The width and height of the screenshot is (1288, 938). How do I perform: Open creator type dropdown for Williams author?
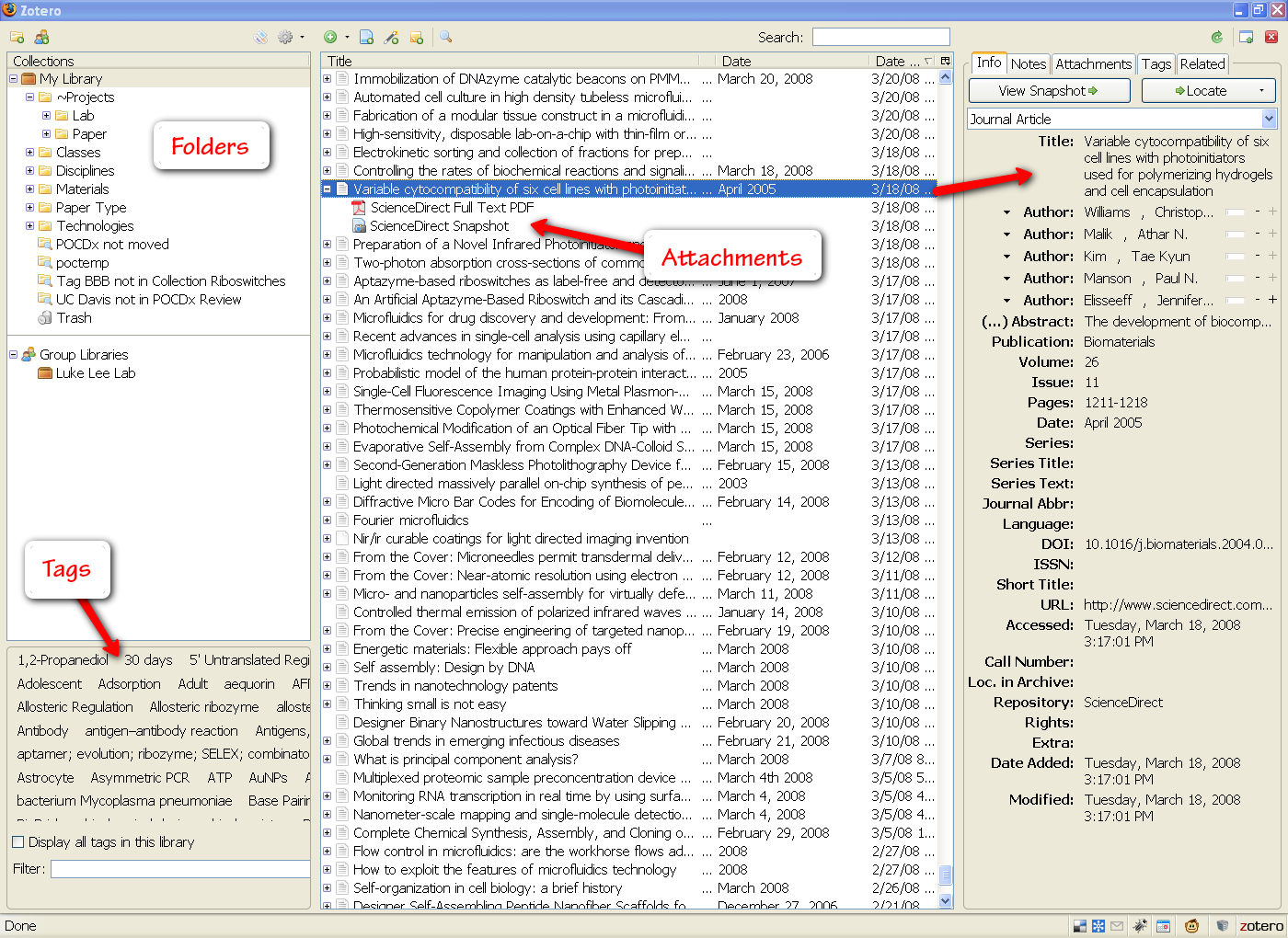[x=1006, y=212]
